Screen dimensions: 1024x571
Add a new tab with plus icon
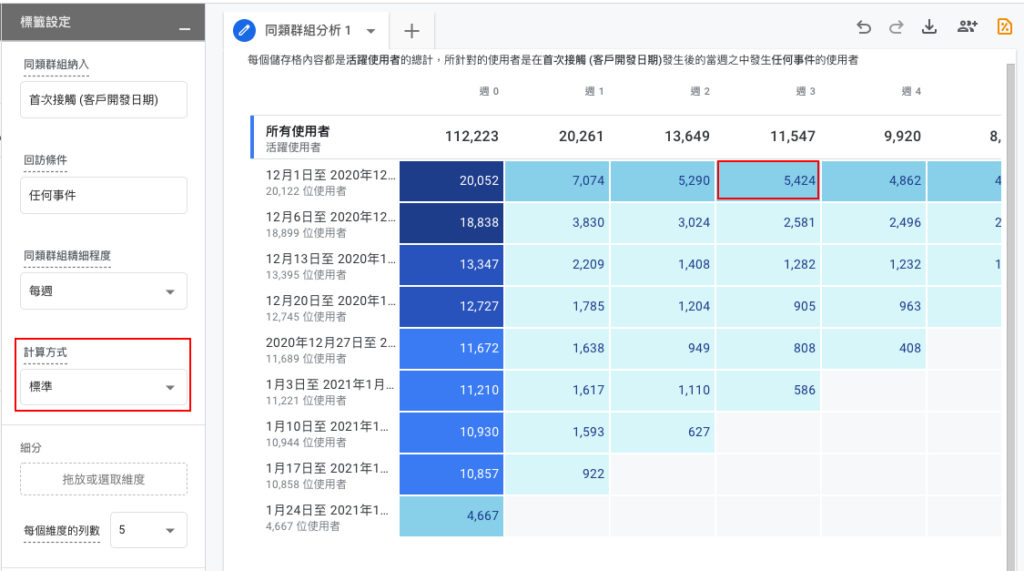click(411, 31)
